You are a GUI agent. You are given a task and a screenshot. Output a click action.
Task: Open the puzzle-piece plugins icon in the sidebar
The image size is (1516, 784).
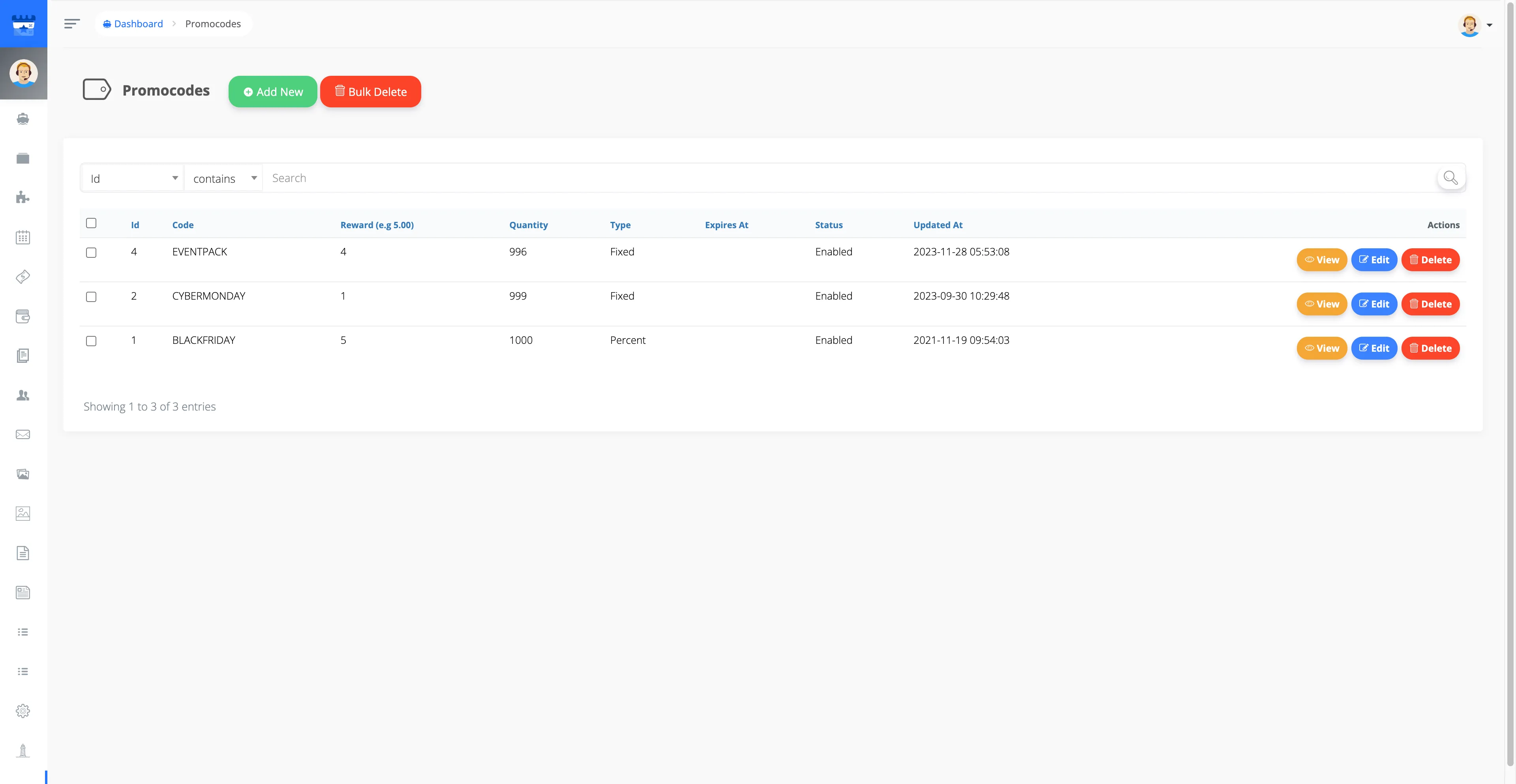coord(23,198)
